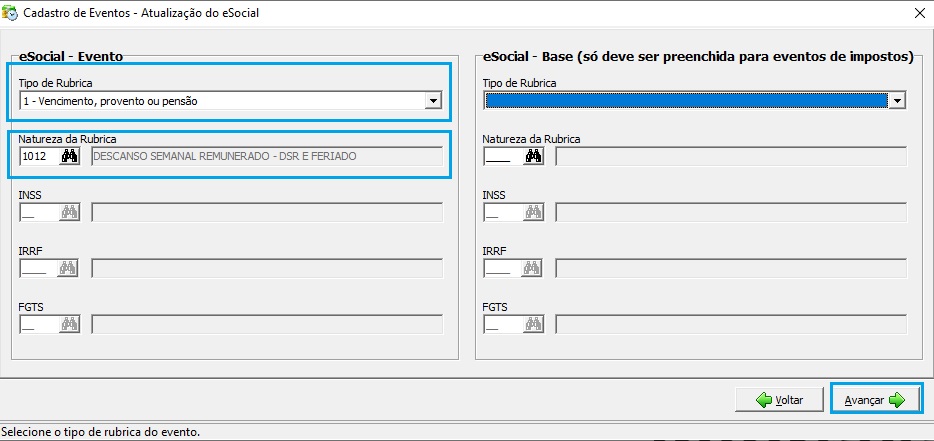Click the IRRF description box in eSocial - Evento
This screenshot has height=441, width=934.
pyautogui.click(x=267, y=268)
